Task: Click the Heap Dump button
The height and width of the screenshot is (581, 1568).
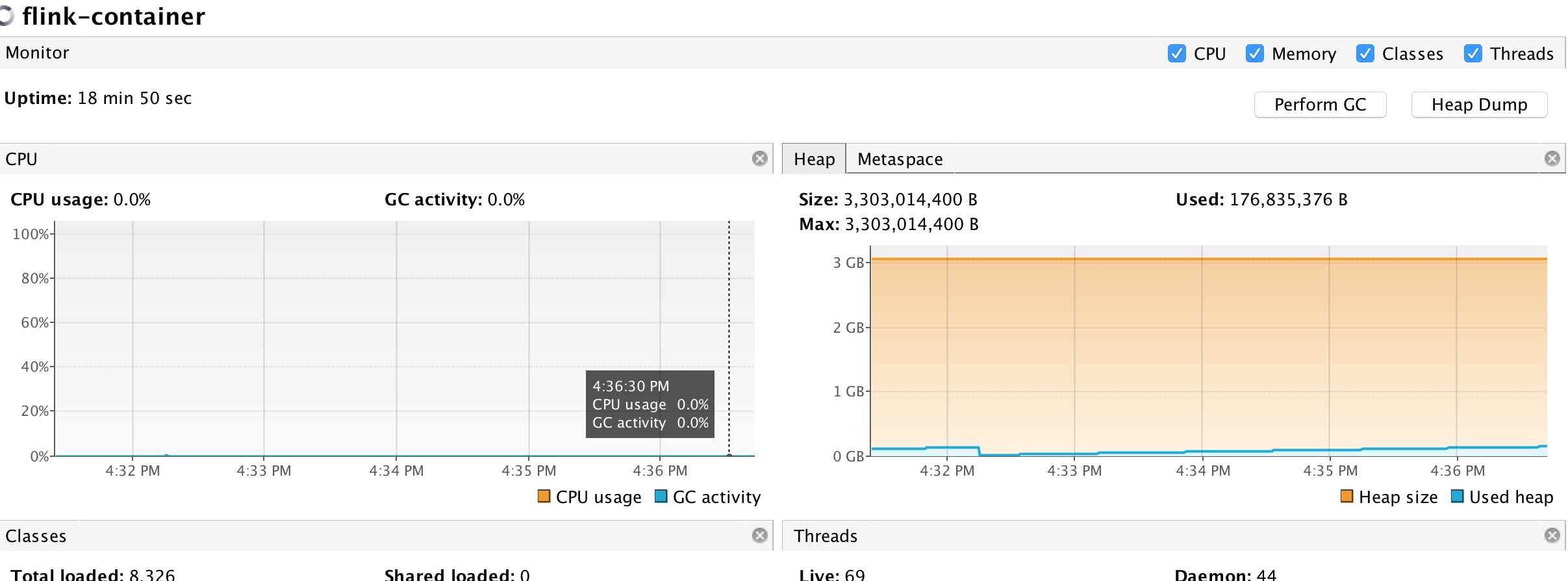Action: click(1479, 105)
